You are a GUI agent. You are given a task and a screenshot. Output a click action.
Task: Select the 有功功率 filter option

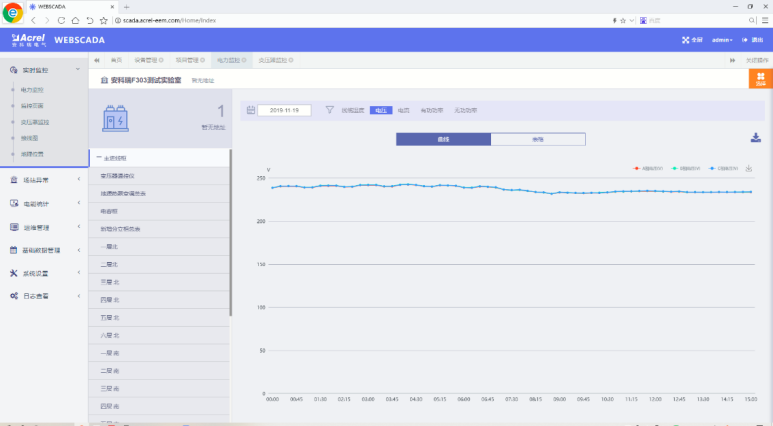click(432, 110)
